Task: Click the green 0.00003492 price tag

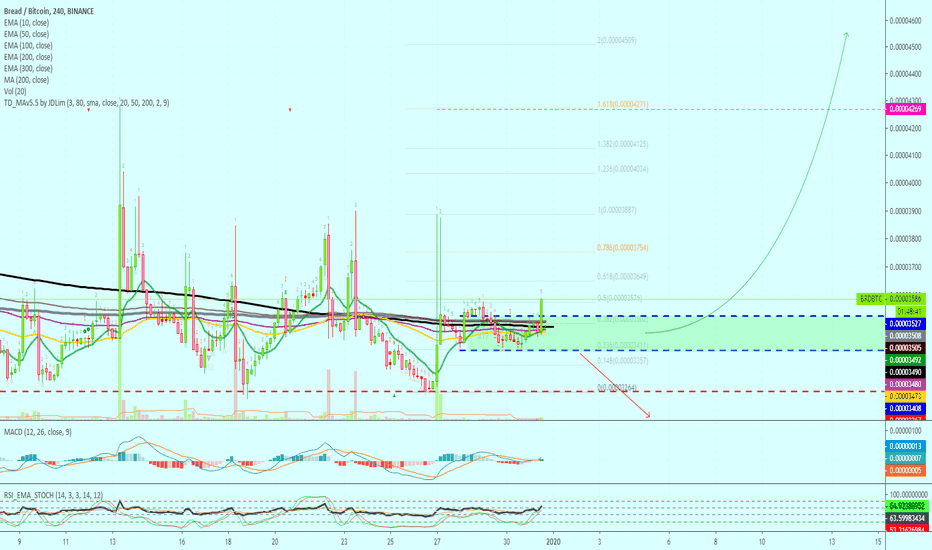Action: 905,360
